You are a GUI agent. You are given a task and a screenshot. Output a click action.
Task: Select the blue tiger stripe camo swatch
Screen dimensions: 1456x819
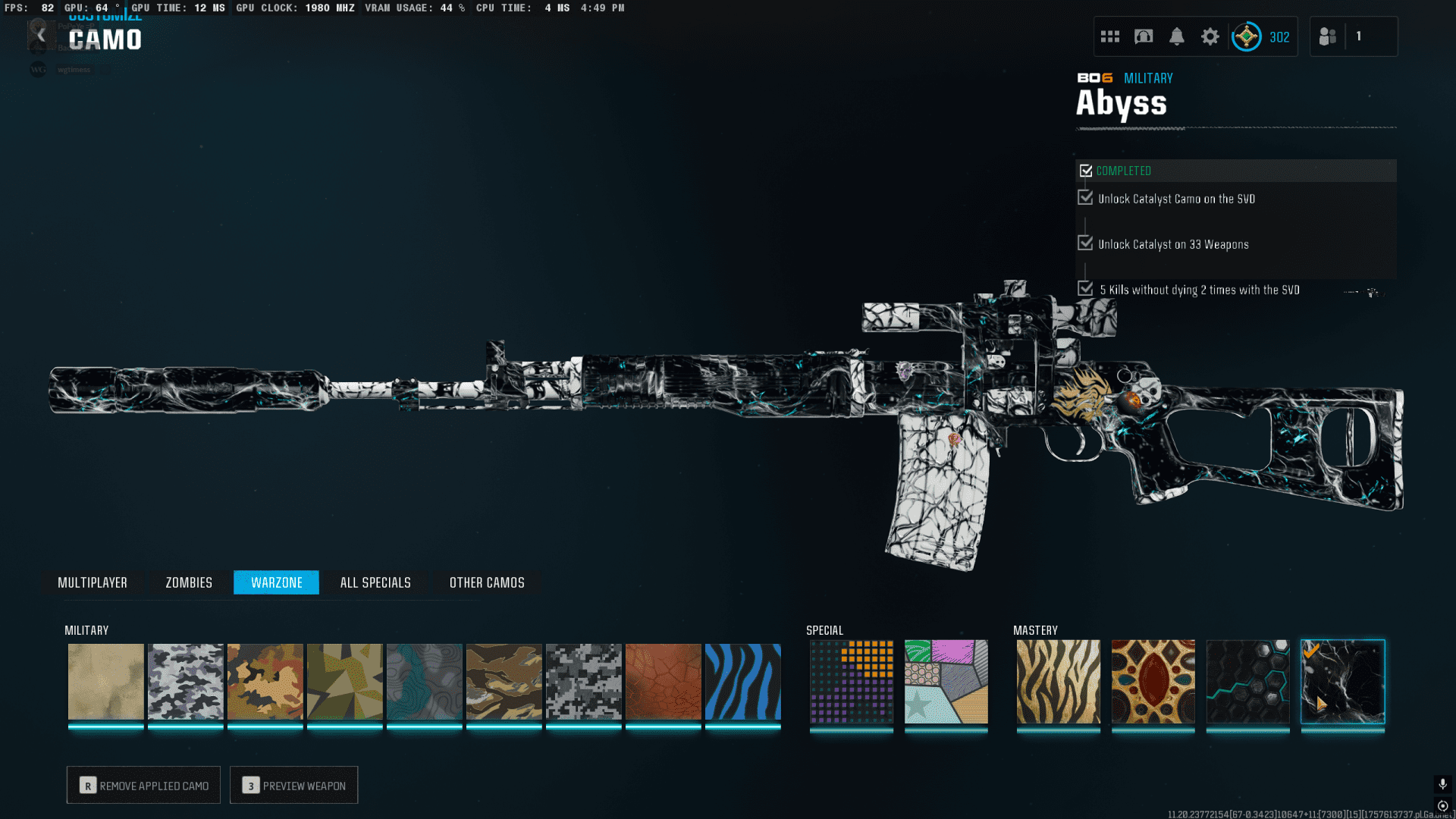click(742, 682)
